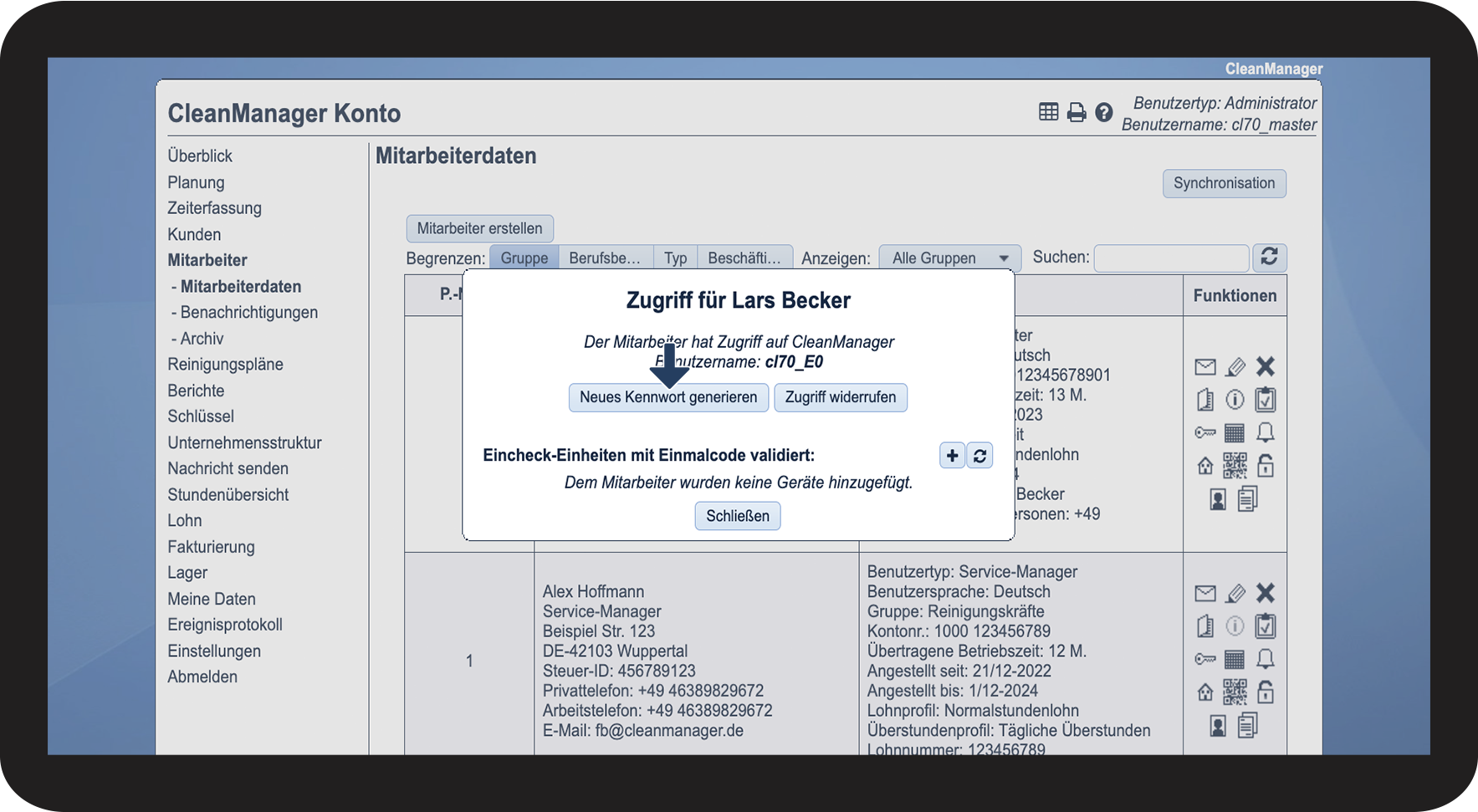The image size is (1478, 812).
Task: Open Planung in the sidebar
Action: (x=196, y=182)
